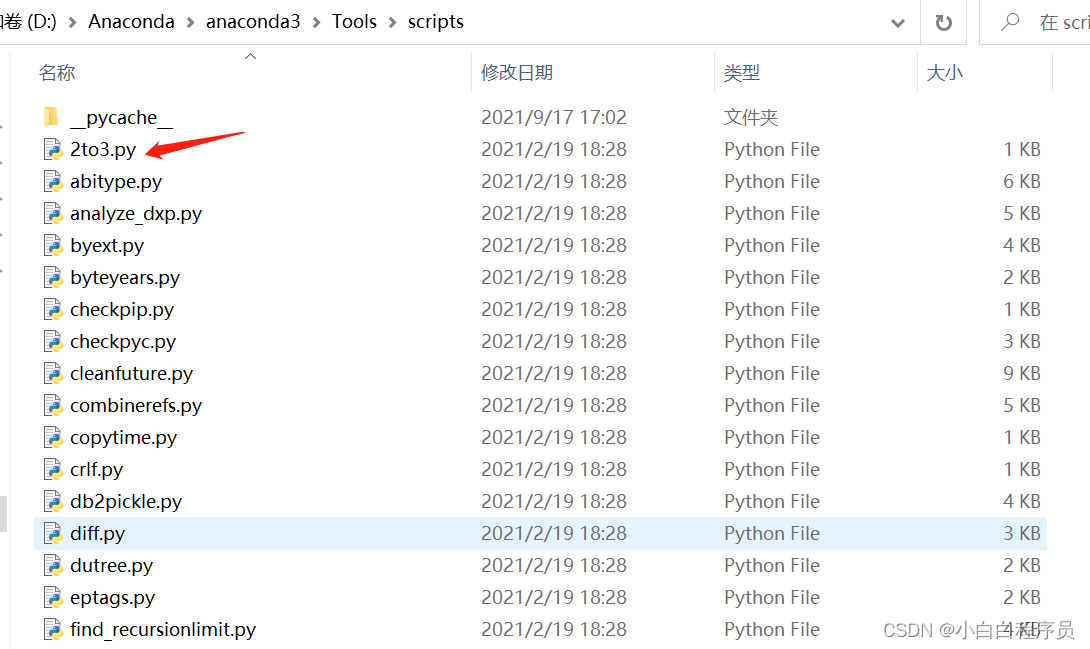Jump to anaconda3 in the path bar
The width and height of the screenshot is (1090, 649).
pos(253,21)
